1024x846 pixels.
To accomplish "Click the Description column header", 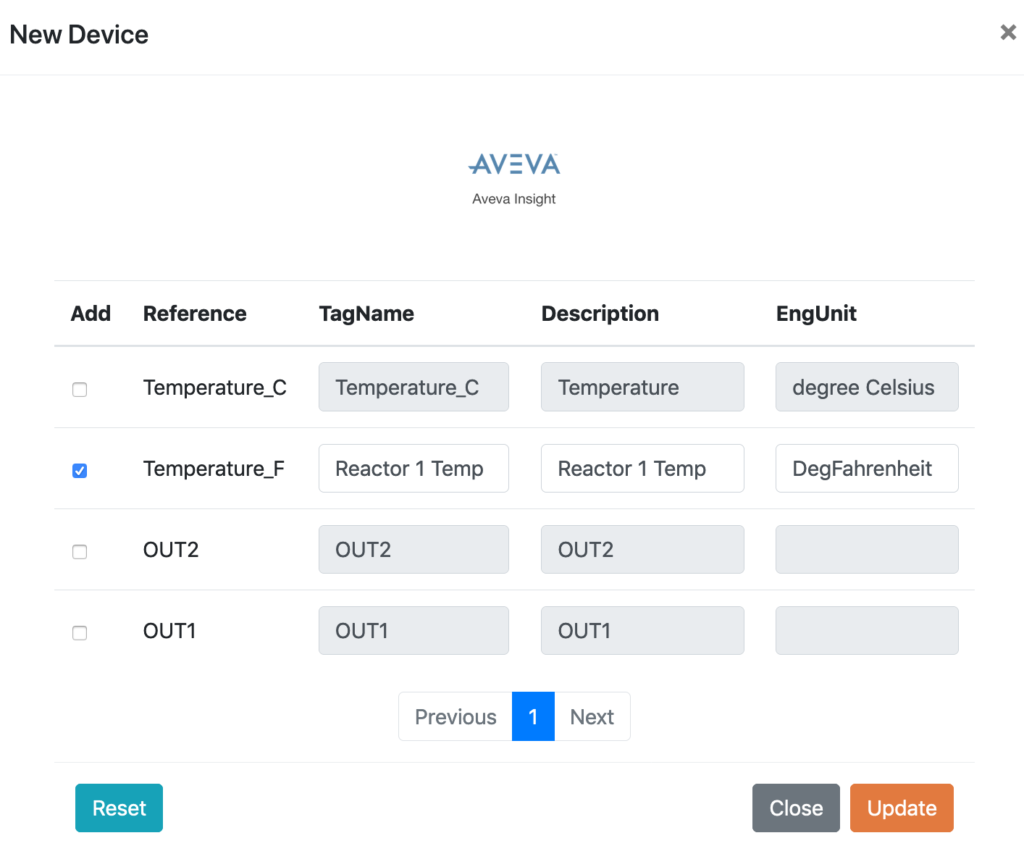I will (x=600, y=314).
